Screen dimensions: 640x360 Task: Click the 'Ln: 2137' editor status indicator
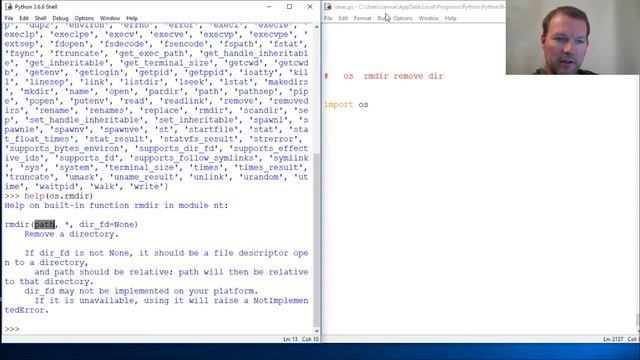click(x=613, y=339)
